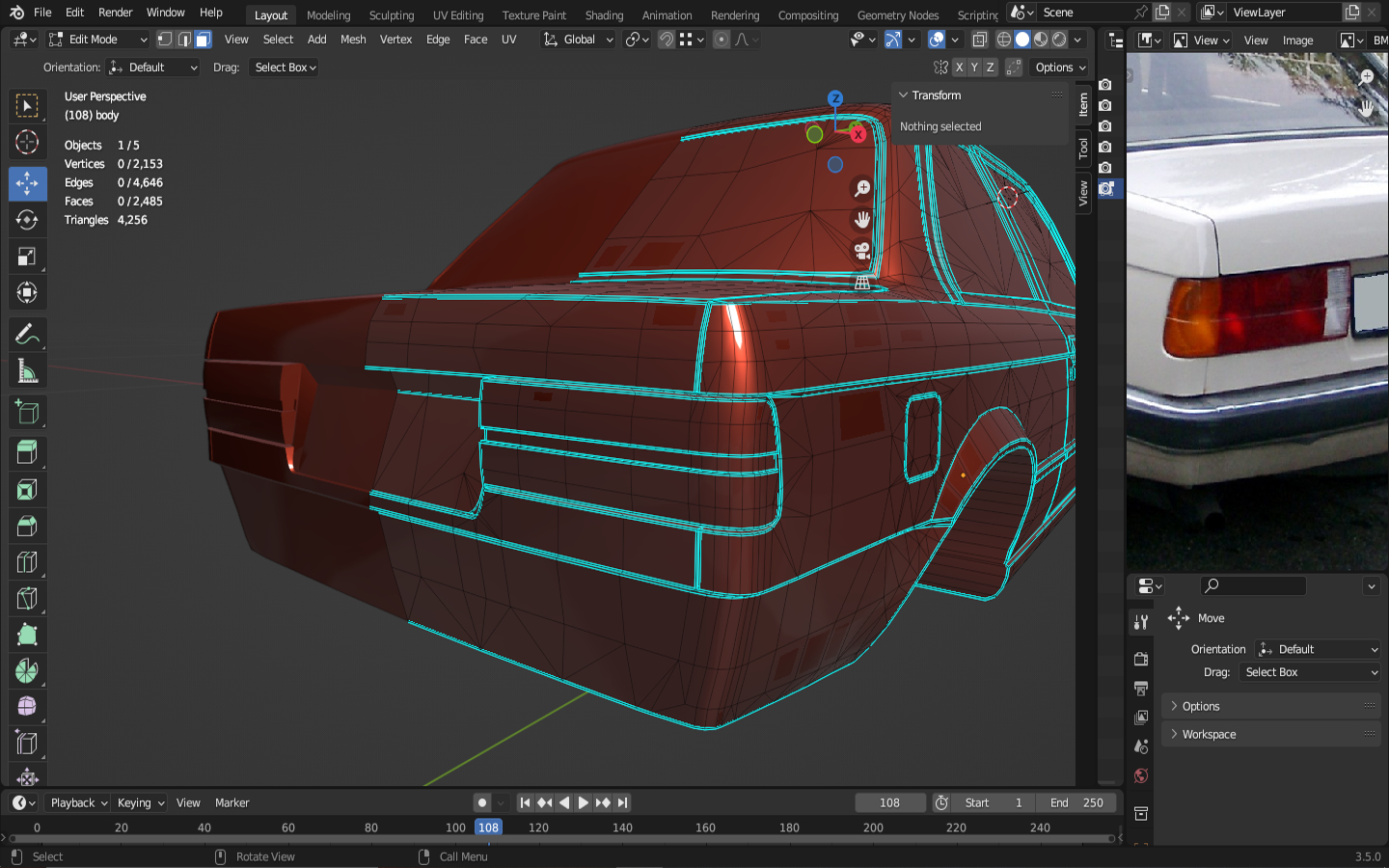Toggle snapping magnet in the header
This screenshot has width=1389, height=868.
point(666,40)
